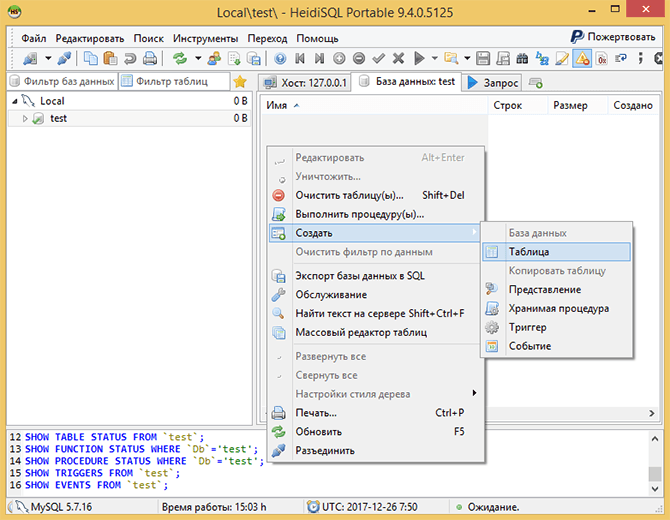Click the Load SQL file folder icon

point(451,58)
